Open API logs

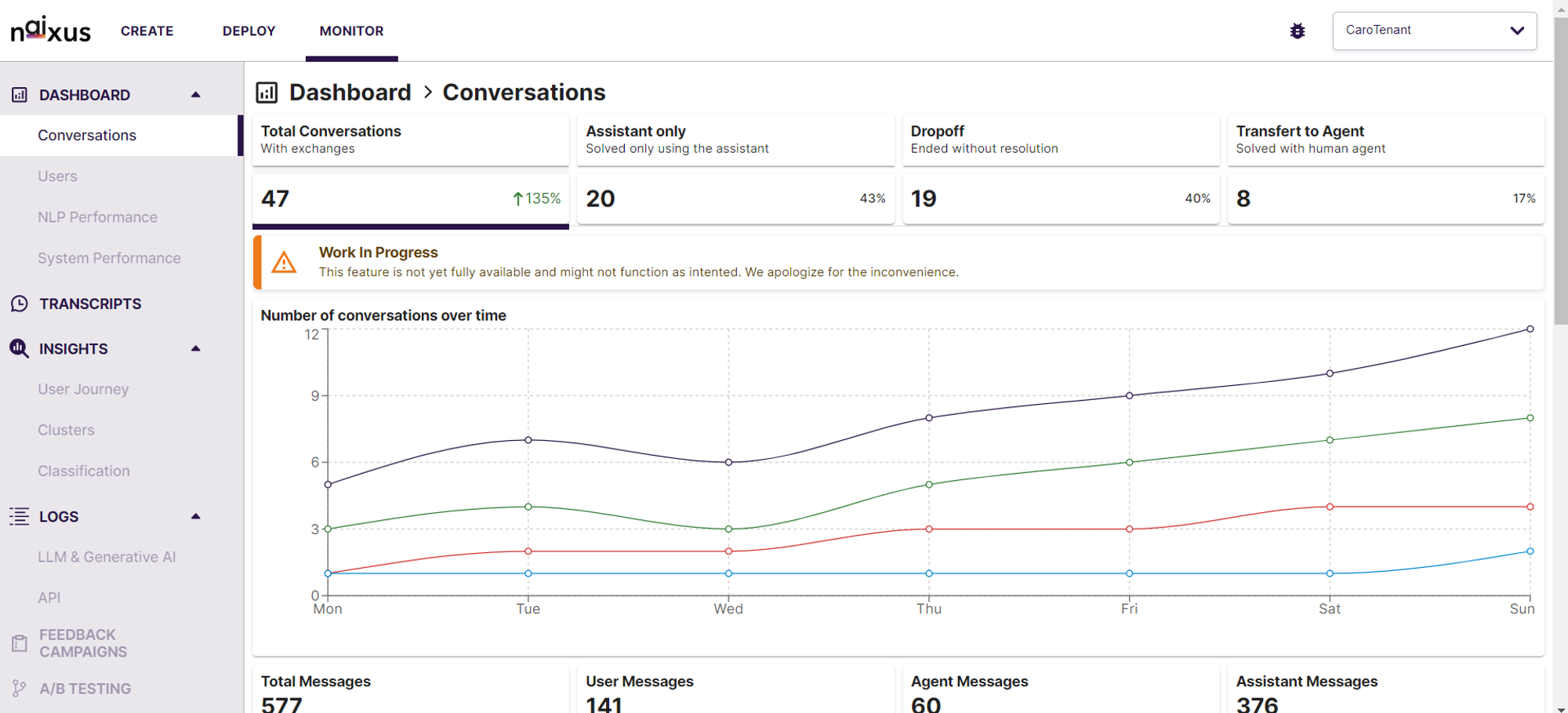(49, 598)
